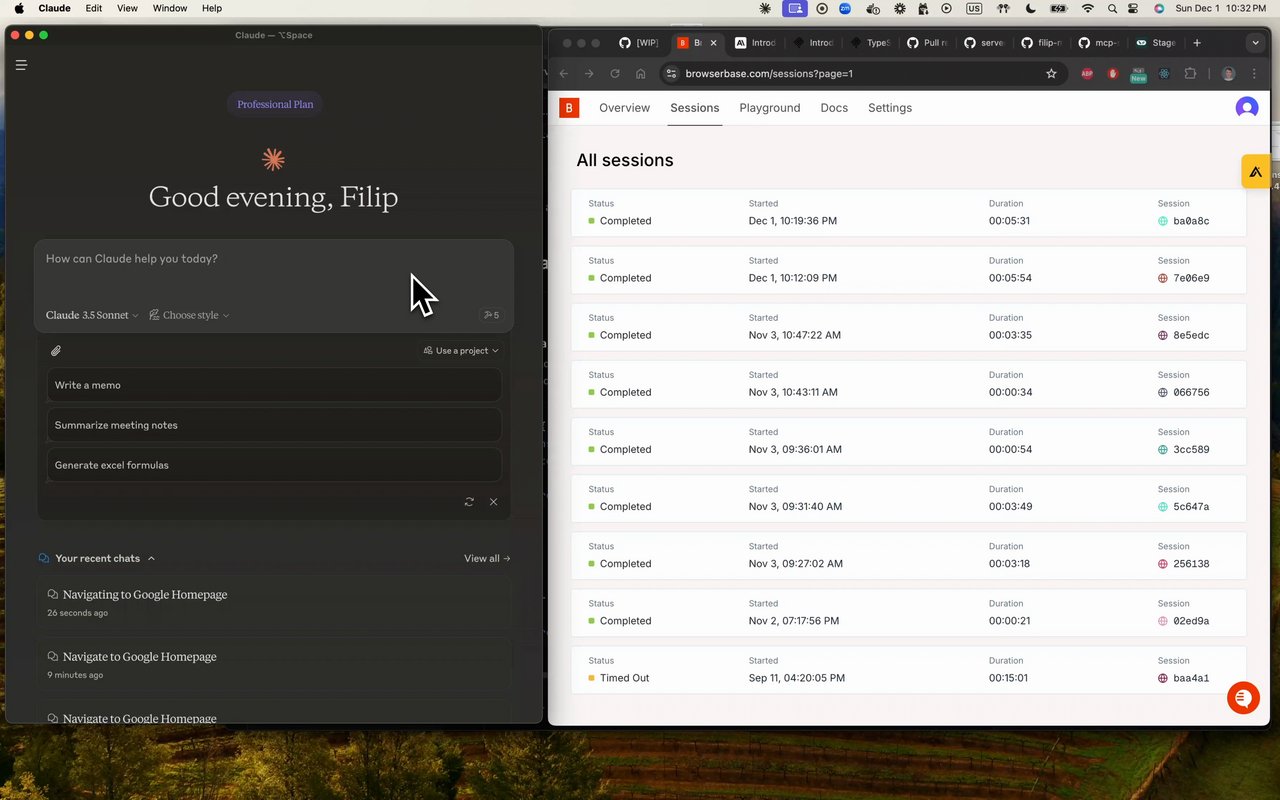Click the context count badge showing 5
The width and height of the screenshot is (1280, 800).
pos(491,315)
